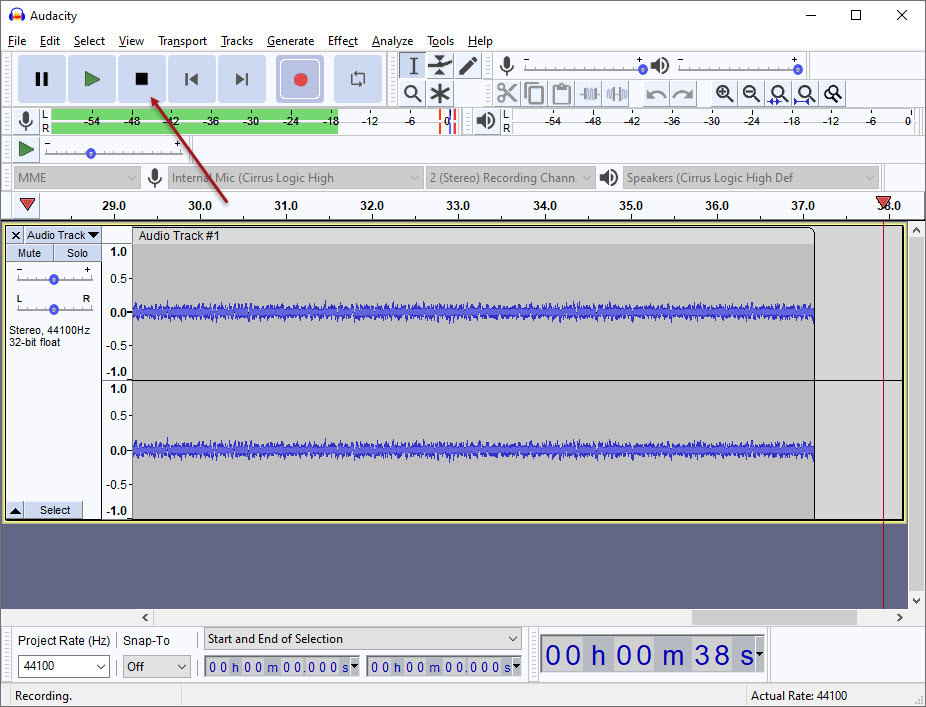The image size is (926, 707).
Task: Open the Tracks menu
Action: 237,41
